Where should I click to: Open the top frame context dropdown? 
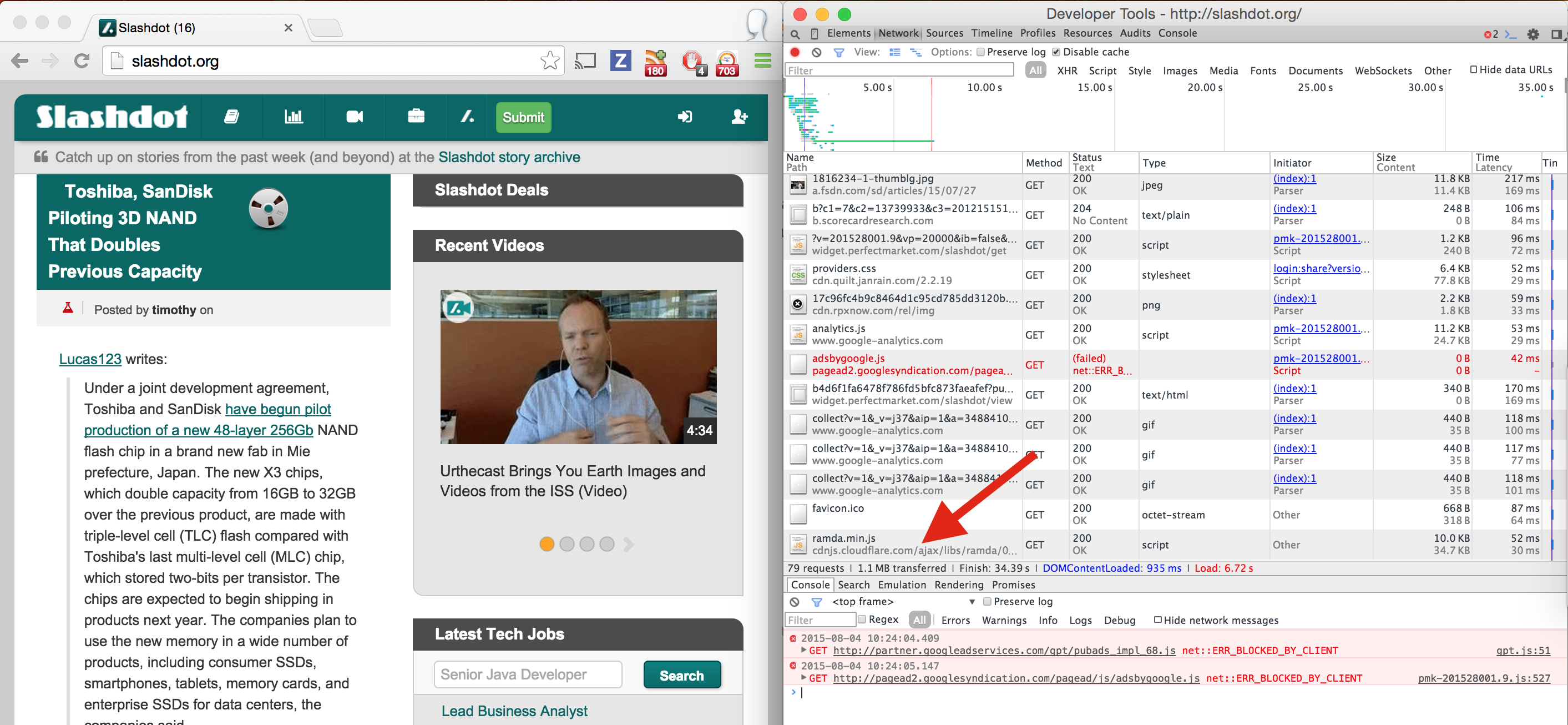pos(972,601)
